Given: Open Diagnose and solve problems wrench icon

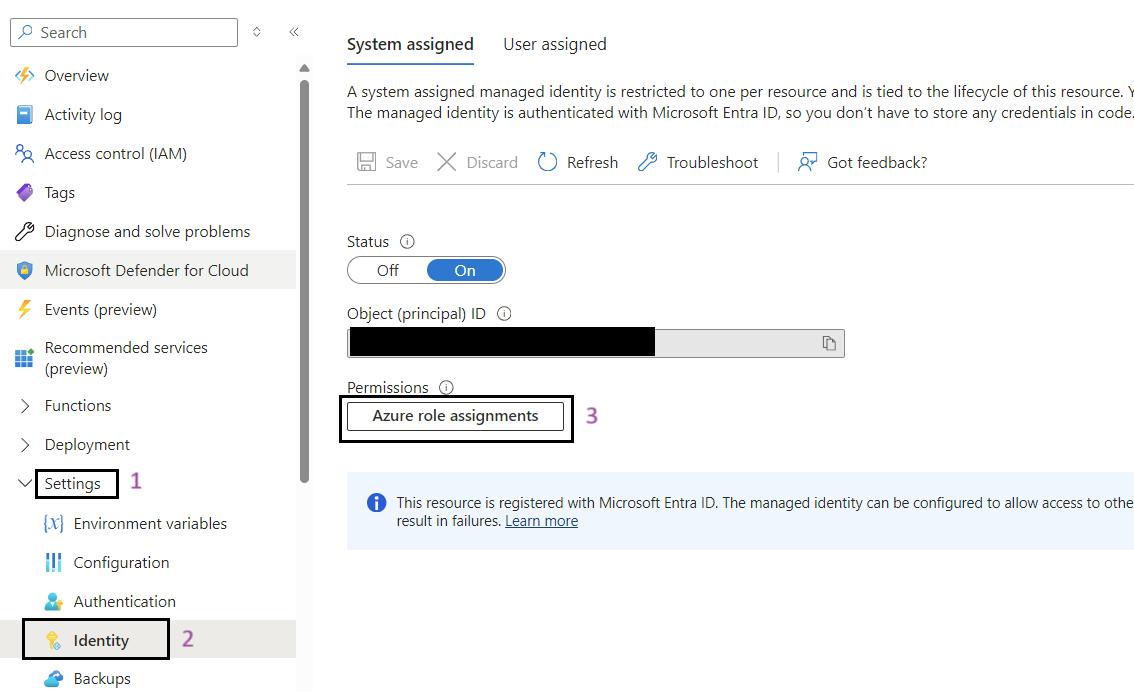Looking at the screenshot, I should tap(24, 232).
